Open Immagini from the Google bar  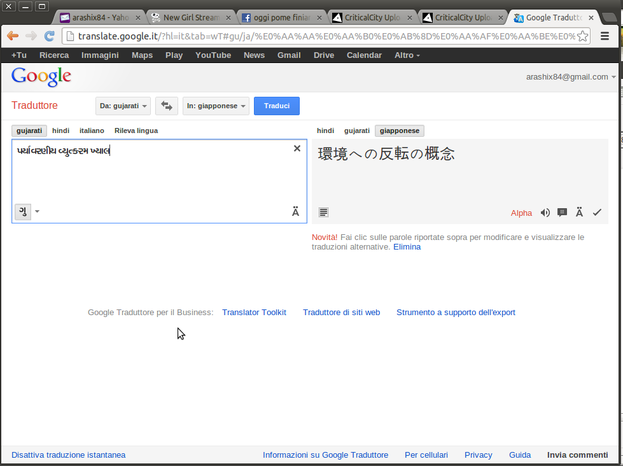click(x=100, y=55)
